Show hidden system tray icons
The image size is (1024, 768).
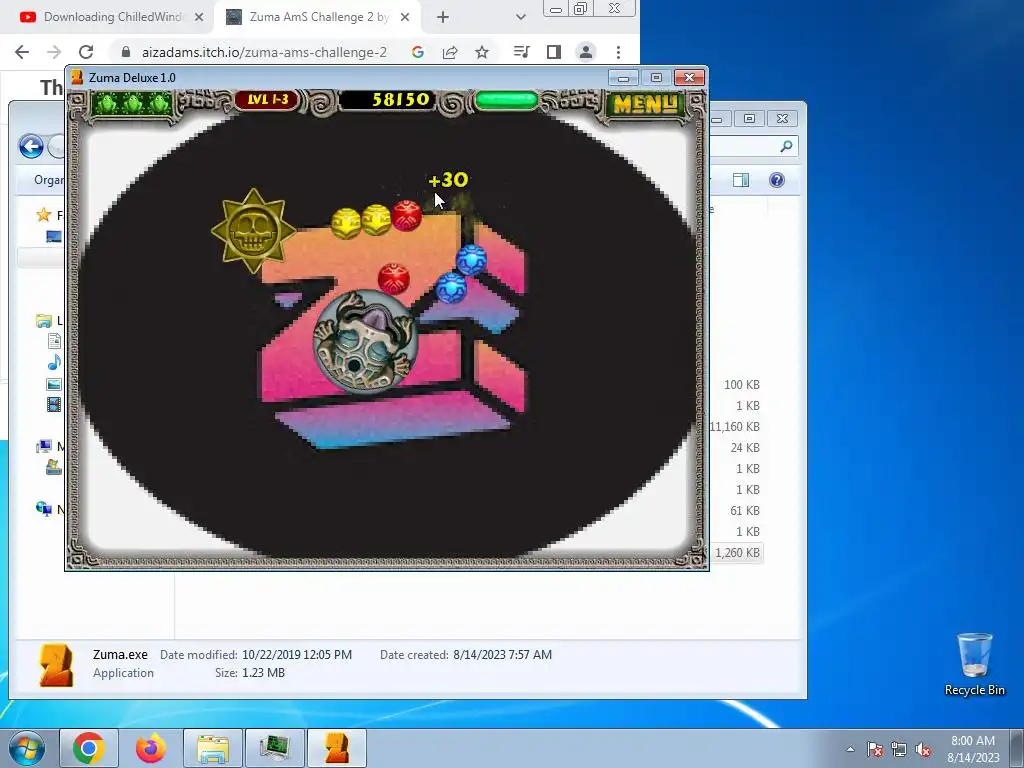pyautogui.click(x=850, y=749)
